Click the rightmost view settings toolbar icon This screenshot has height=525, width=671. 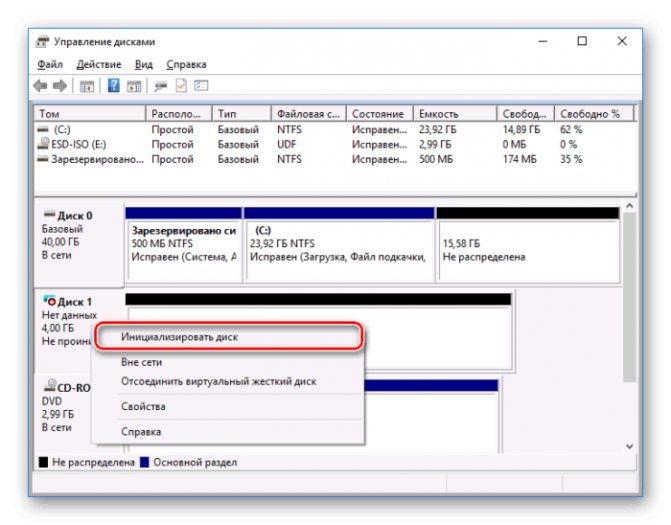tap(201, 86)
